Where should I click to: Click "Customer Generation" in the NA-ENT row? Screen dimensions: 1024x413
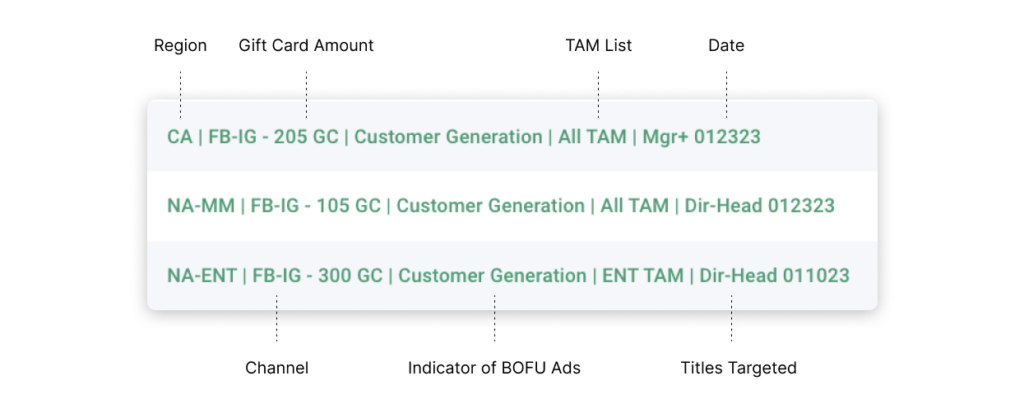click(x=492, y=275)
